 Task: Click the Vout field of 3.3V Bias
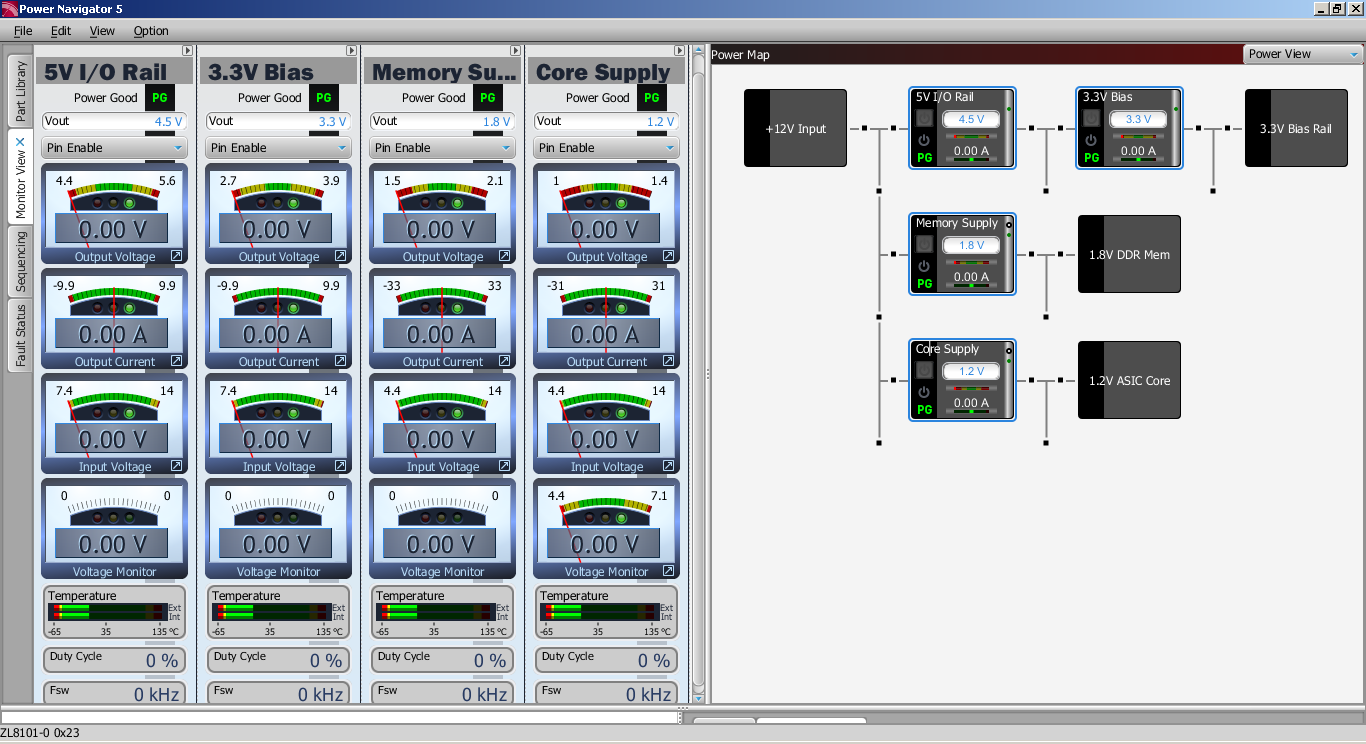click(278, 121)
